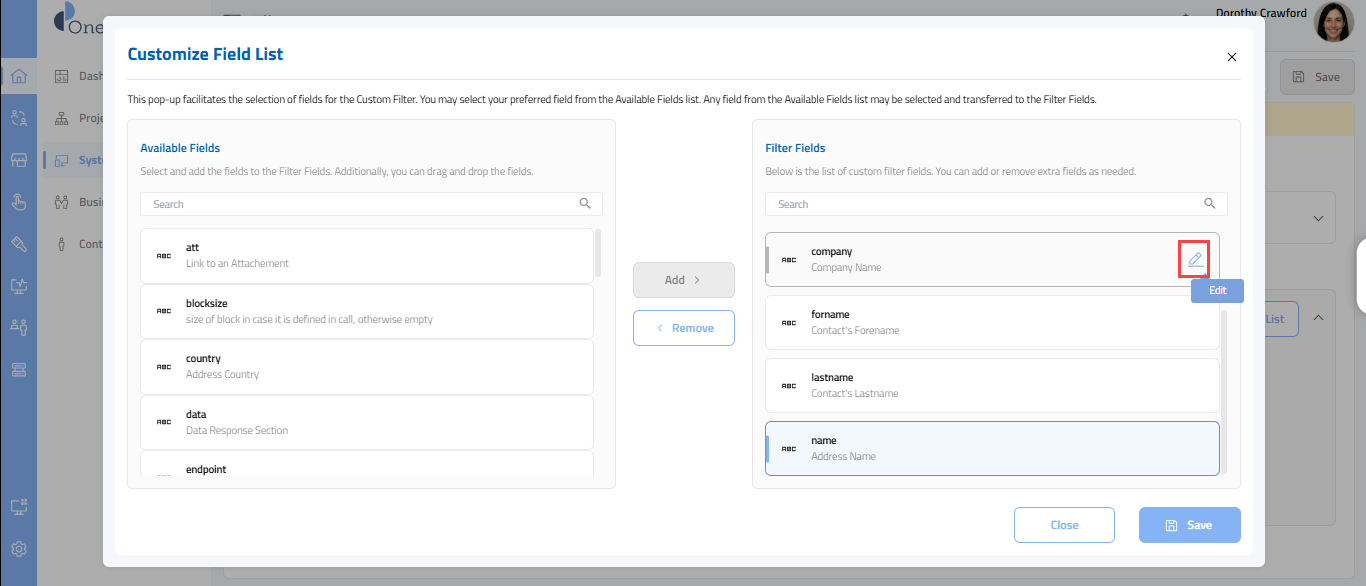Click the Save button in dialog footer

[x=1189, y=525]
